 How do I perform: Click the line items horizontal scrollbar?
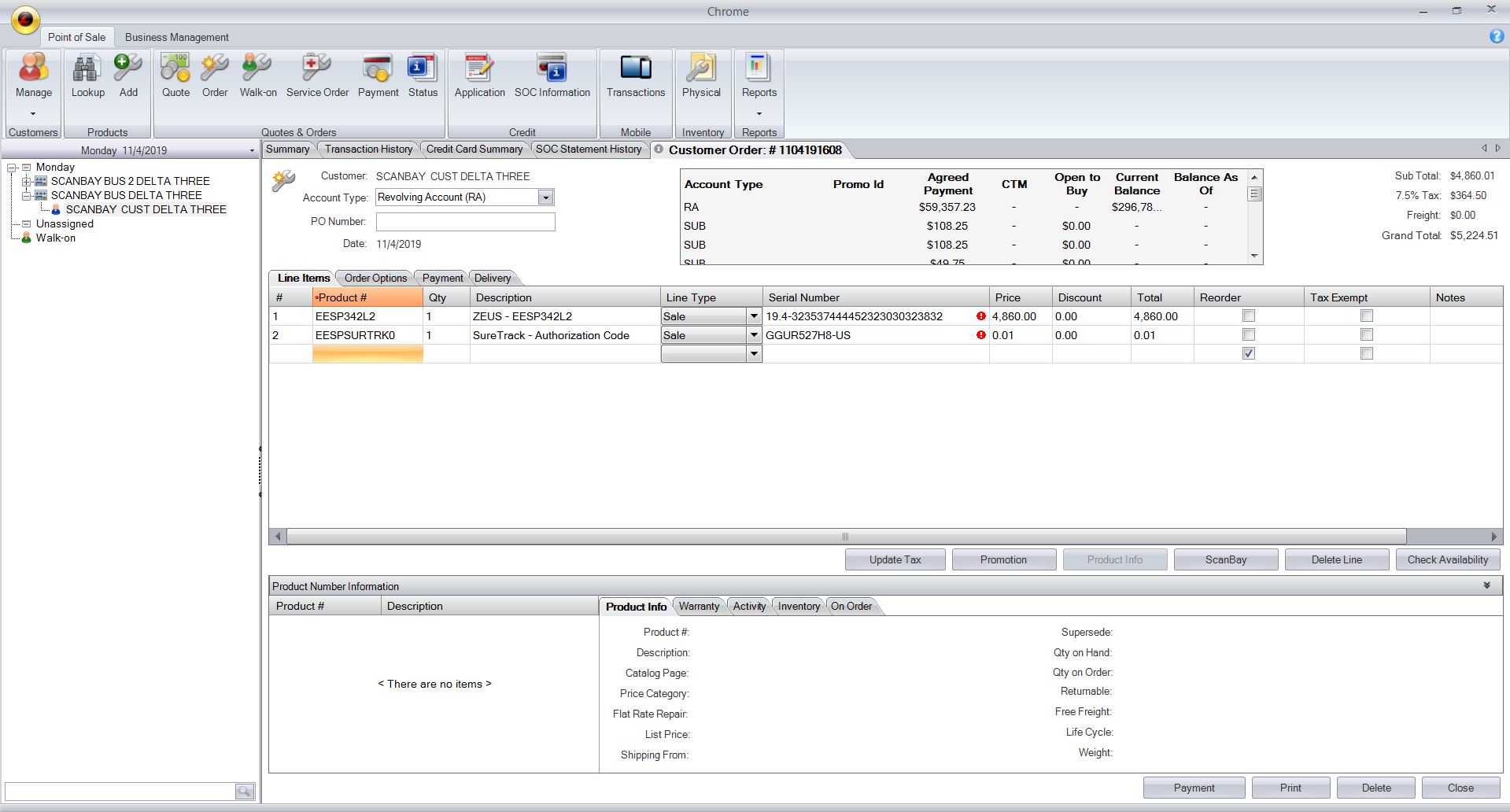pyautogui.click(x=845, y=537)
